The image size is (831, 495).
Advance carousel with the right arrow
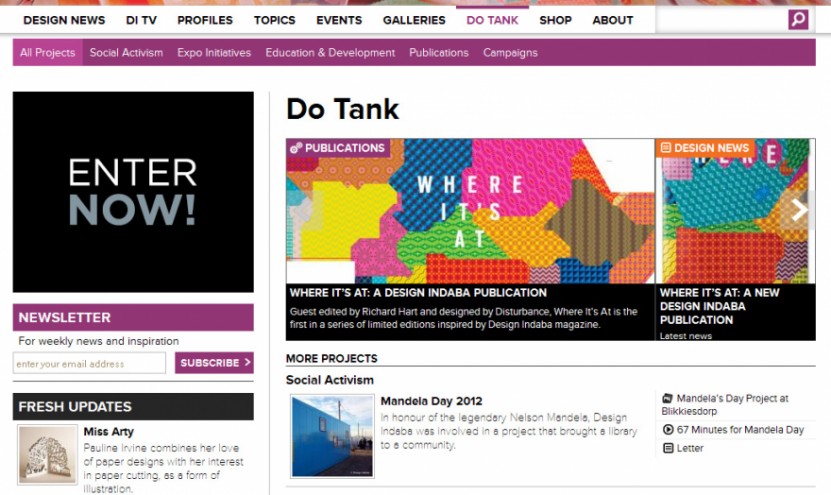pyautogui.click(x=798, y=210)
